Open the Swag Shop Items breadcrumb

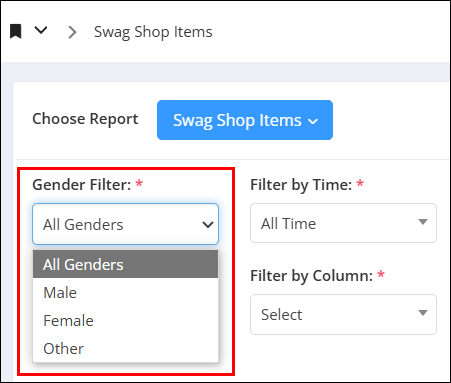click(153, 32)
